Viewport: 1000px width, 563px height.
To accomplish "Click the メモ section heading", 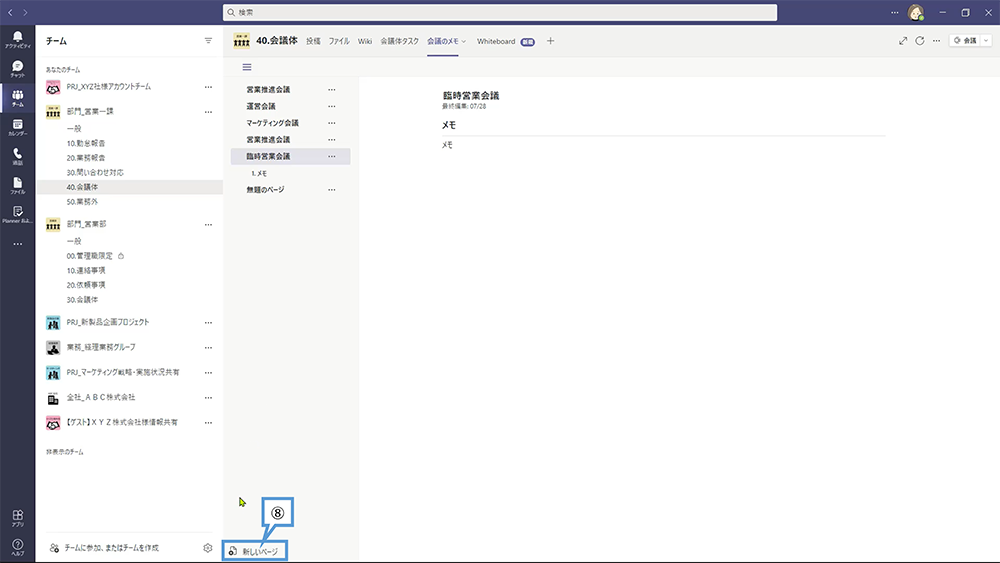I will (x=449, y=125).
